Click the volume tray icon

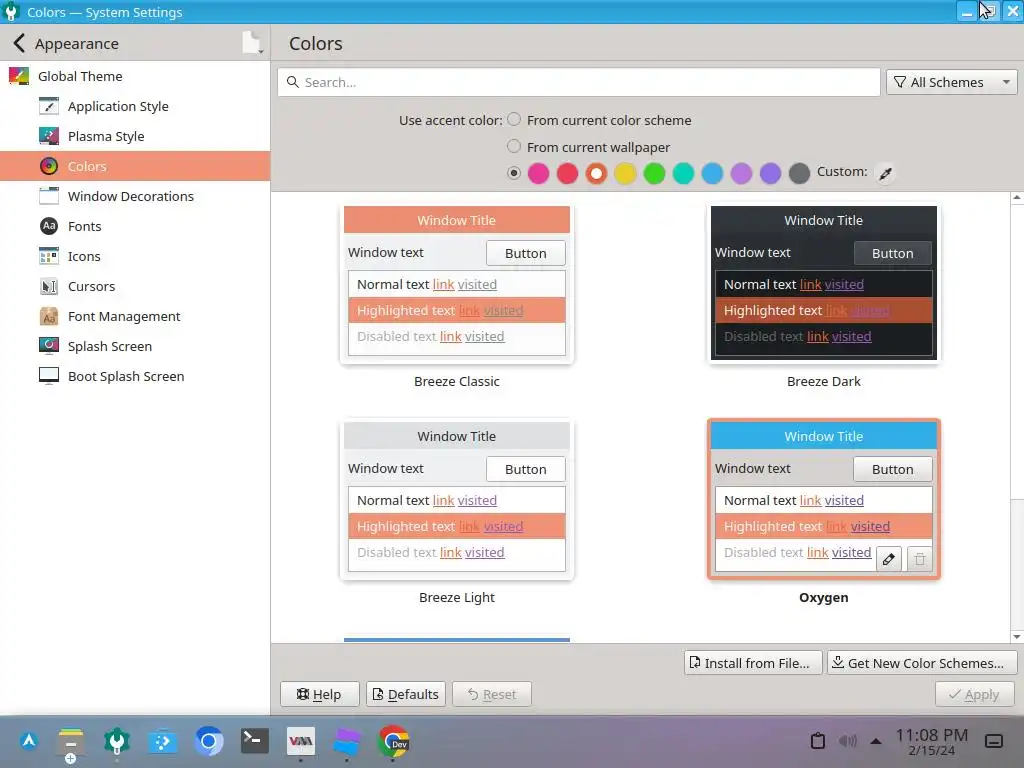tap(848, 741)
